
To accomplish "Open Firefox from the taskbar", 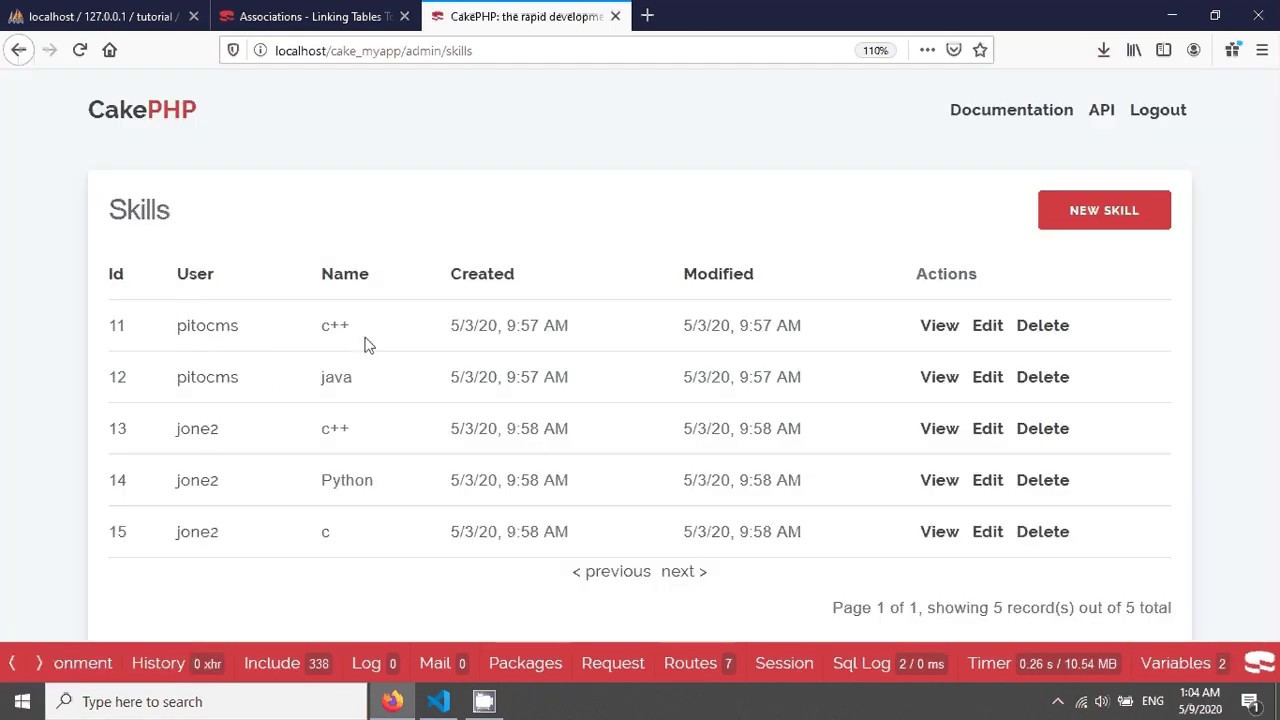I will [392, 701].
